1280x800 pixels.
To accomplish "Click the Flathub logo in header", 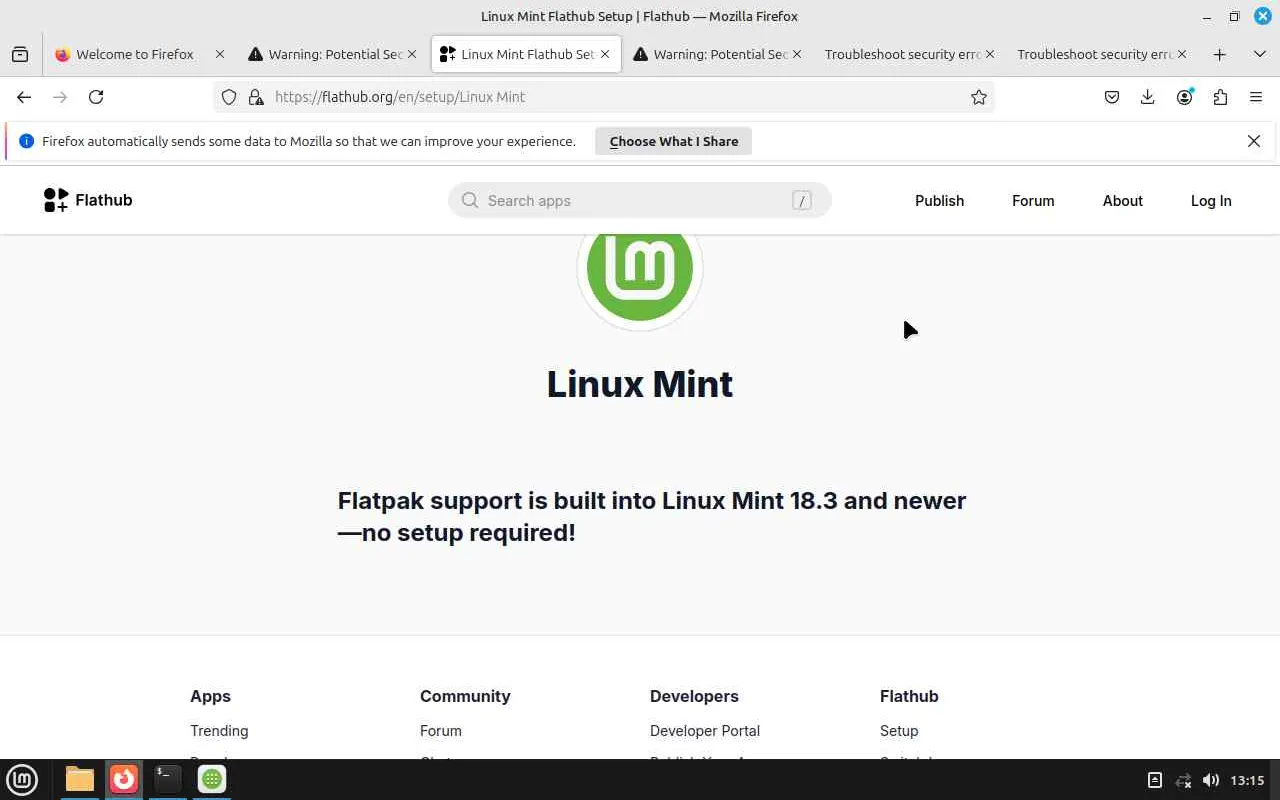I will coord(88,200).
